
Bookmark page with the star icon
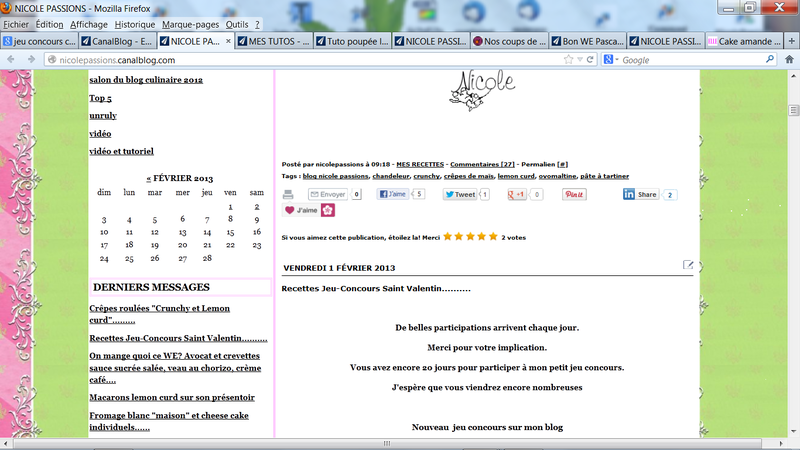[568, 60]
